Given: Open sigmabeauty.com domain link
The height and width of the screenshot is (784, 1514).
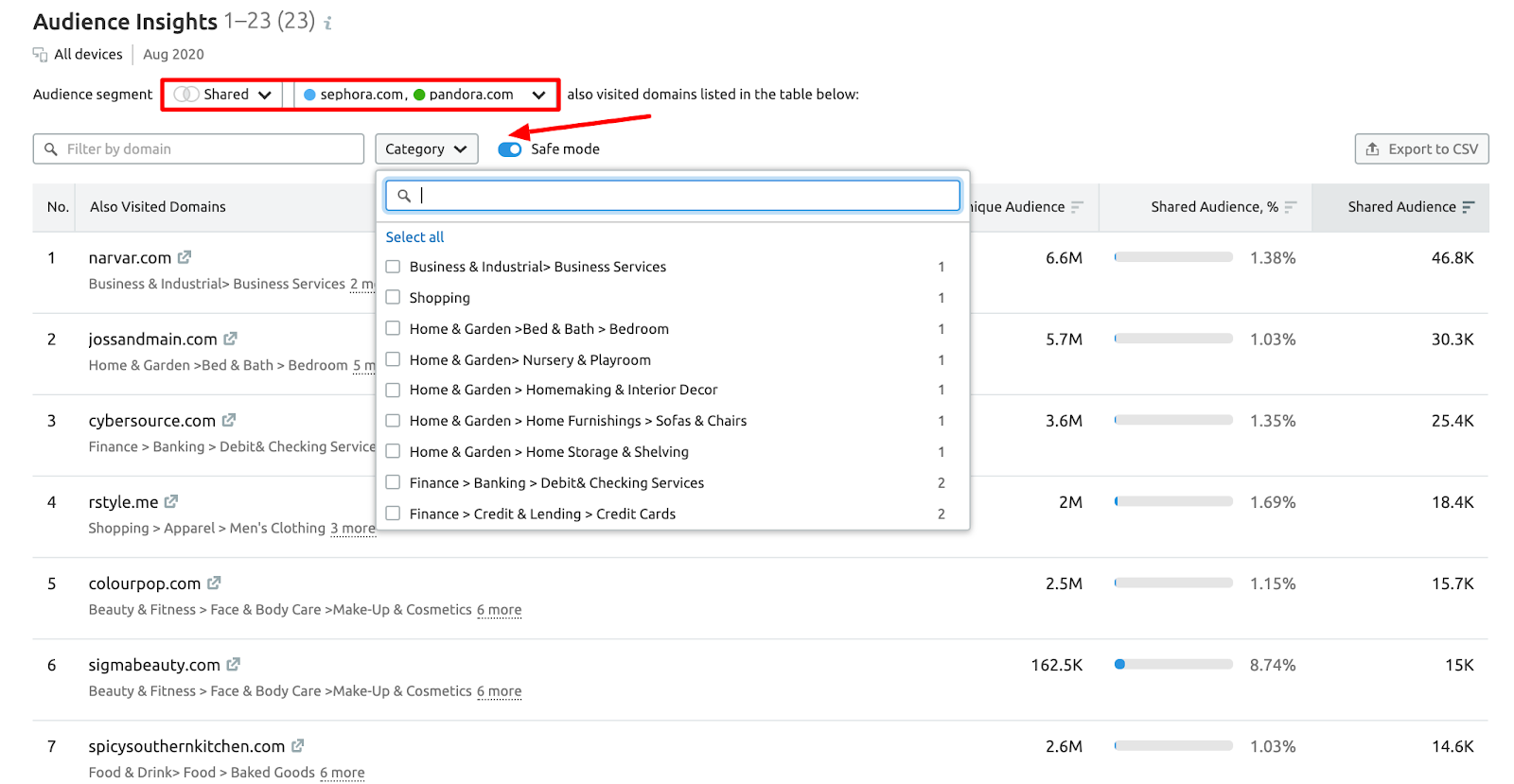Looking at the screenshot, I should 154,665.
